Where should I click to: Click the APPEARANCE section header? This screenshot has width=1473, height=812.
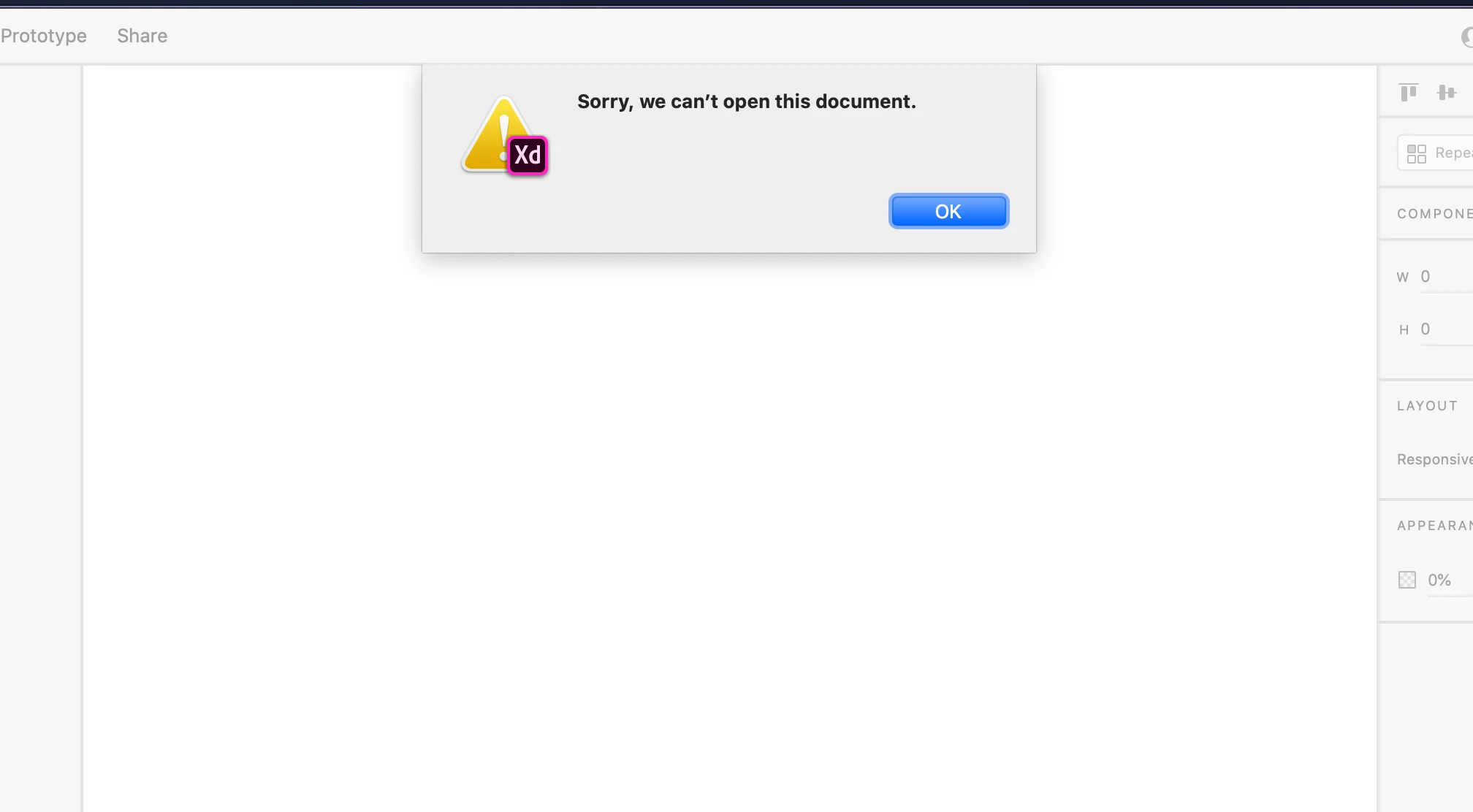(x=1434, y=526)
